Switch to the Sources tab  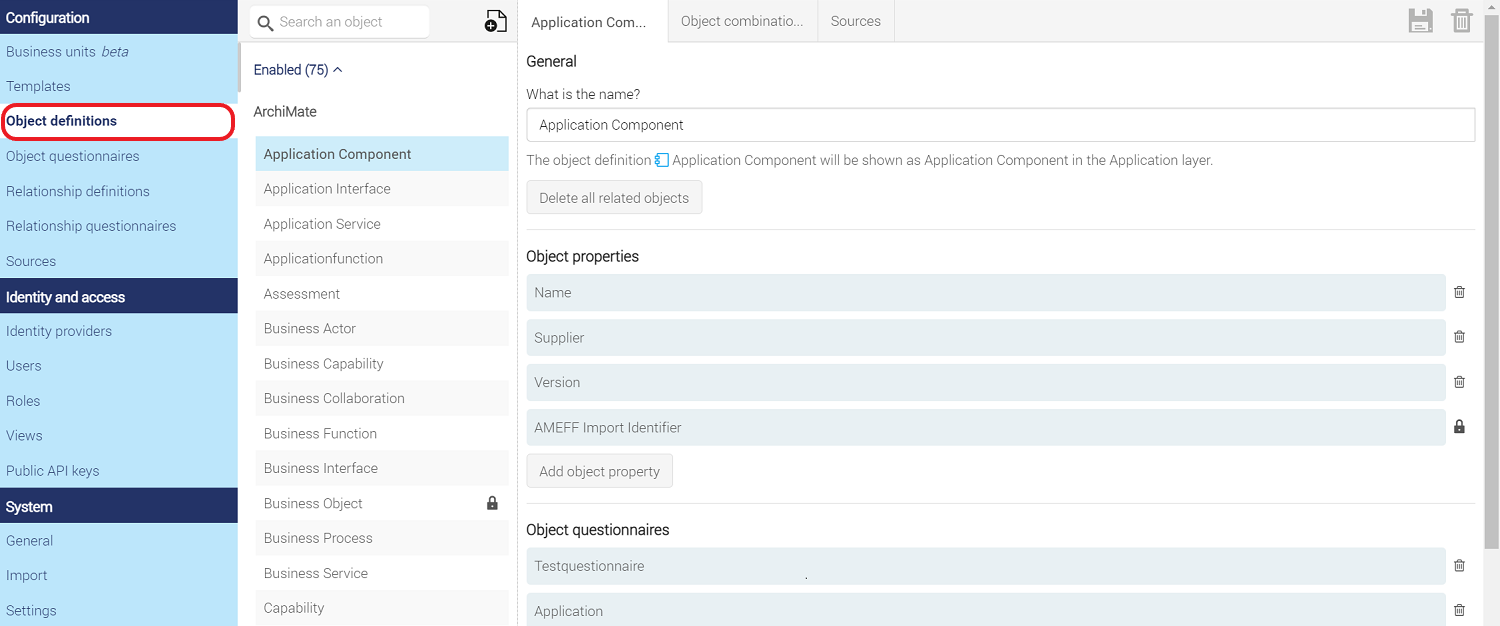pos(856,21)
